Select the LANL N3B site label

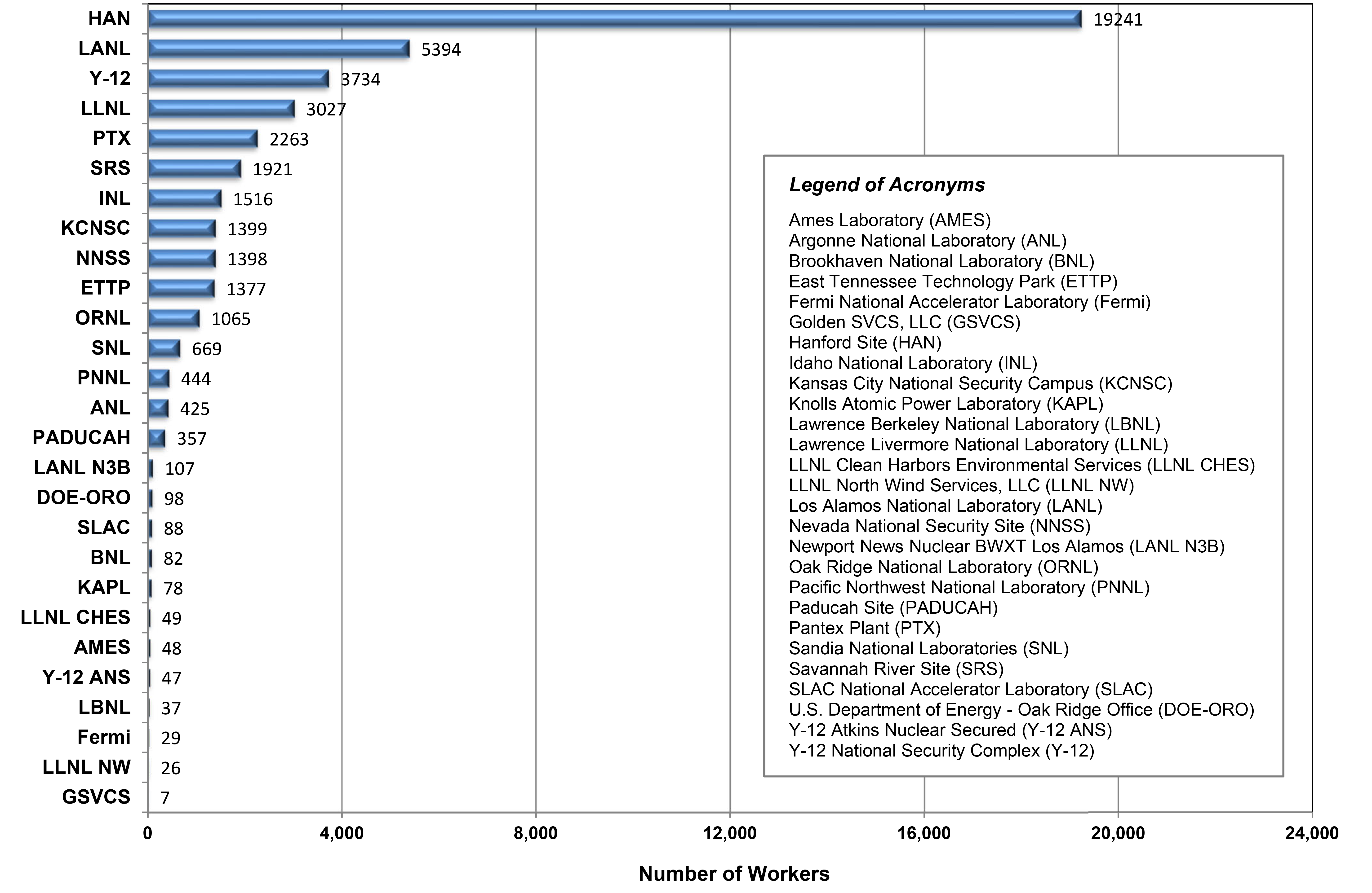coord(82,468)
